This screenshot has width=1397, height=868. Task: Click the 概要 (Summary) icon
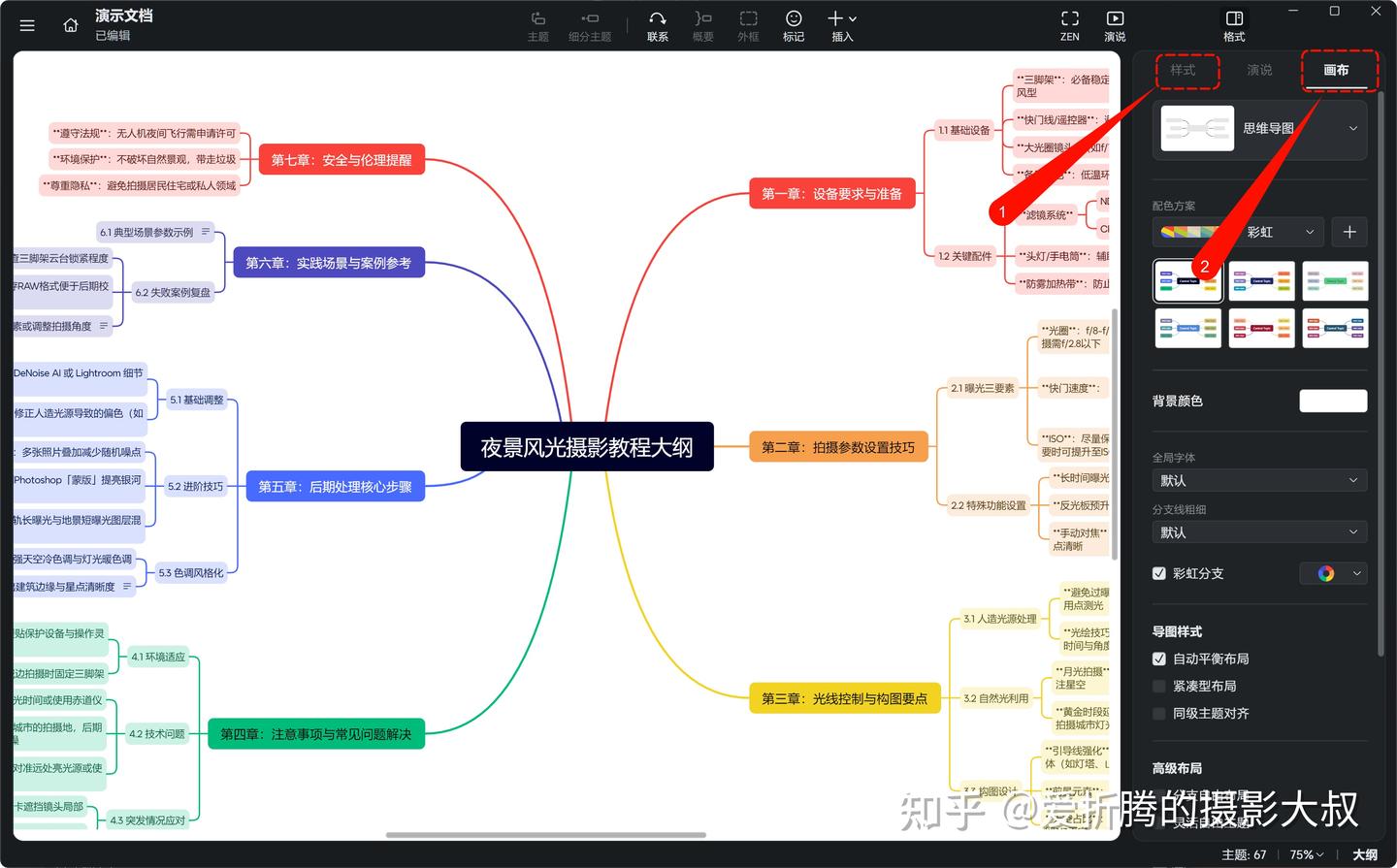pos(702,24)
